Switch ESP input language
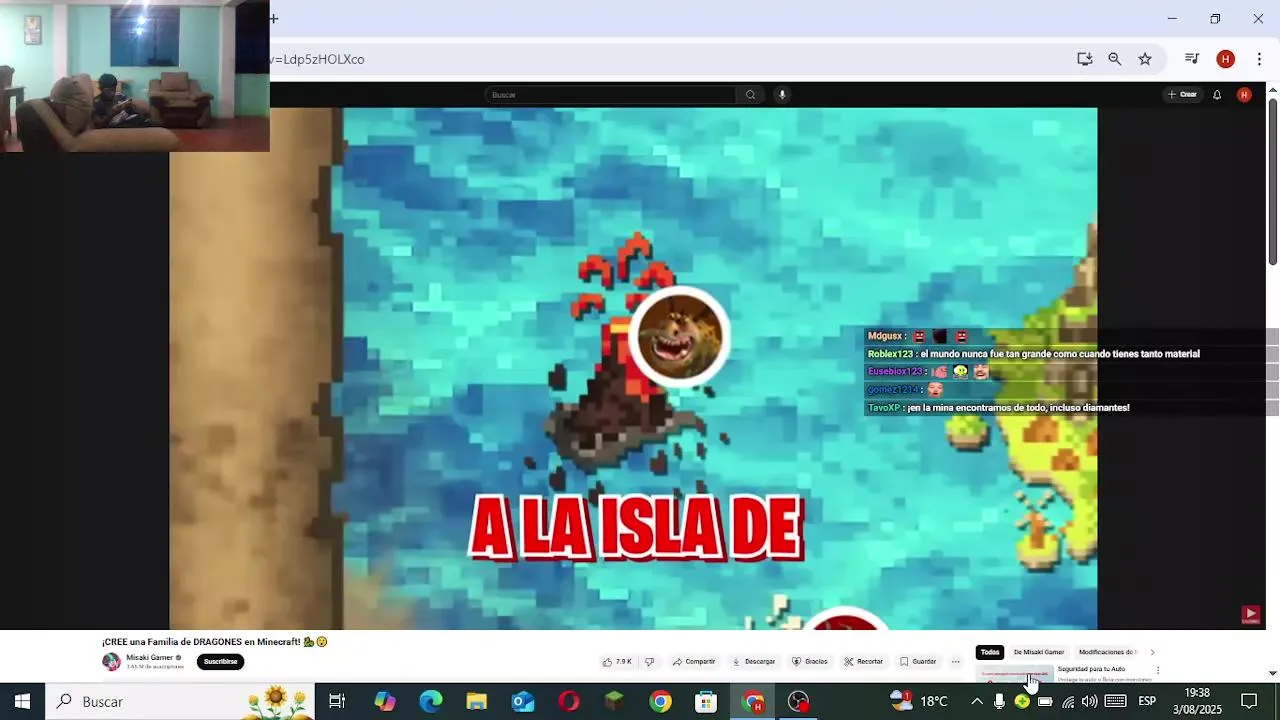 [1147, 701]
